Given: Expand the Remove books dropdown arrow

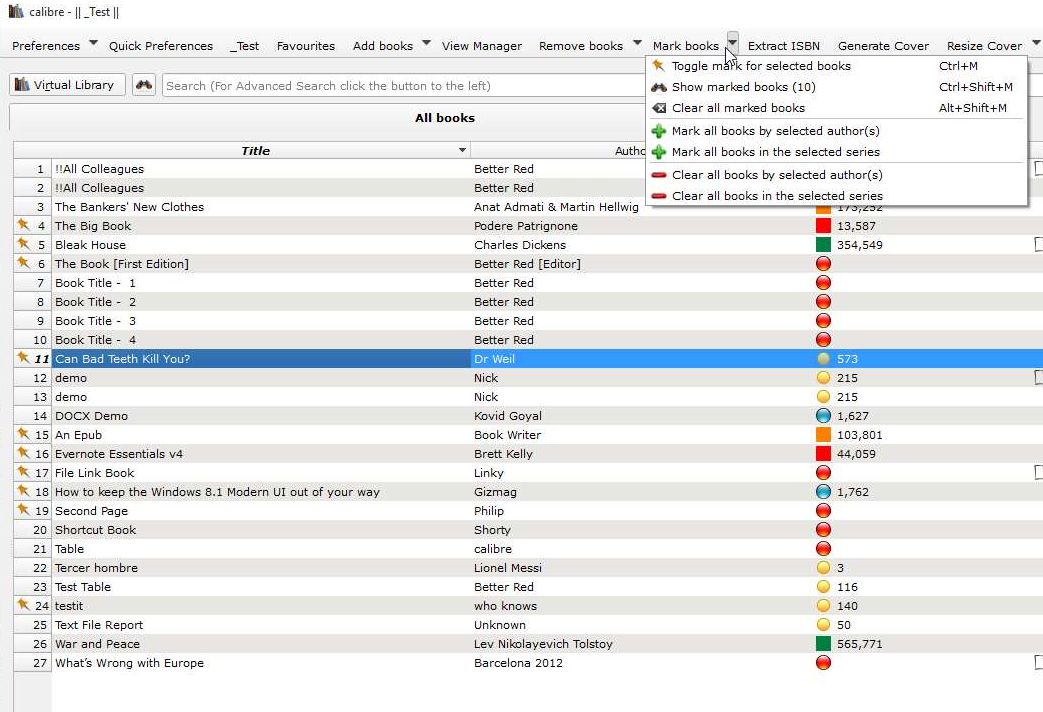Looking at the screenshot, I should point(637,43).
